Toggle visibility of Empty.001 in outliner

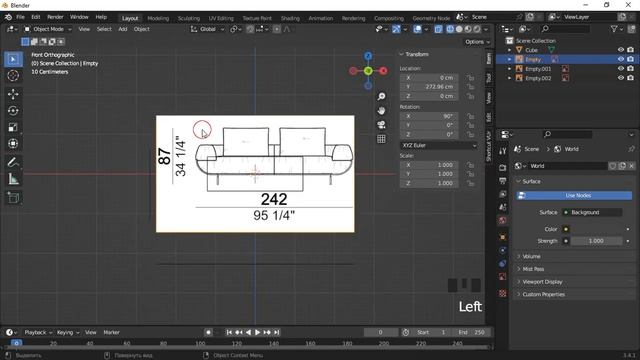tap(621, 69)
